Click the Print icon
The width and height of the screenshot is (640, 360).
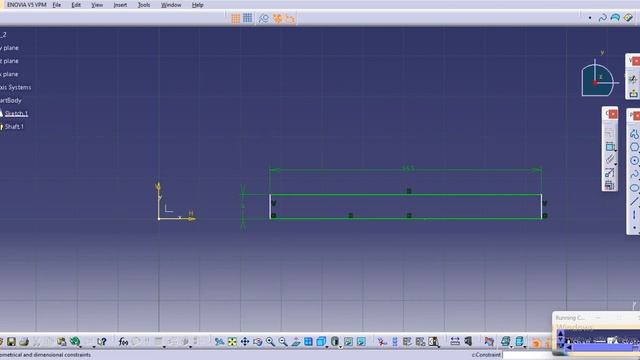24,342
